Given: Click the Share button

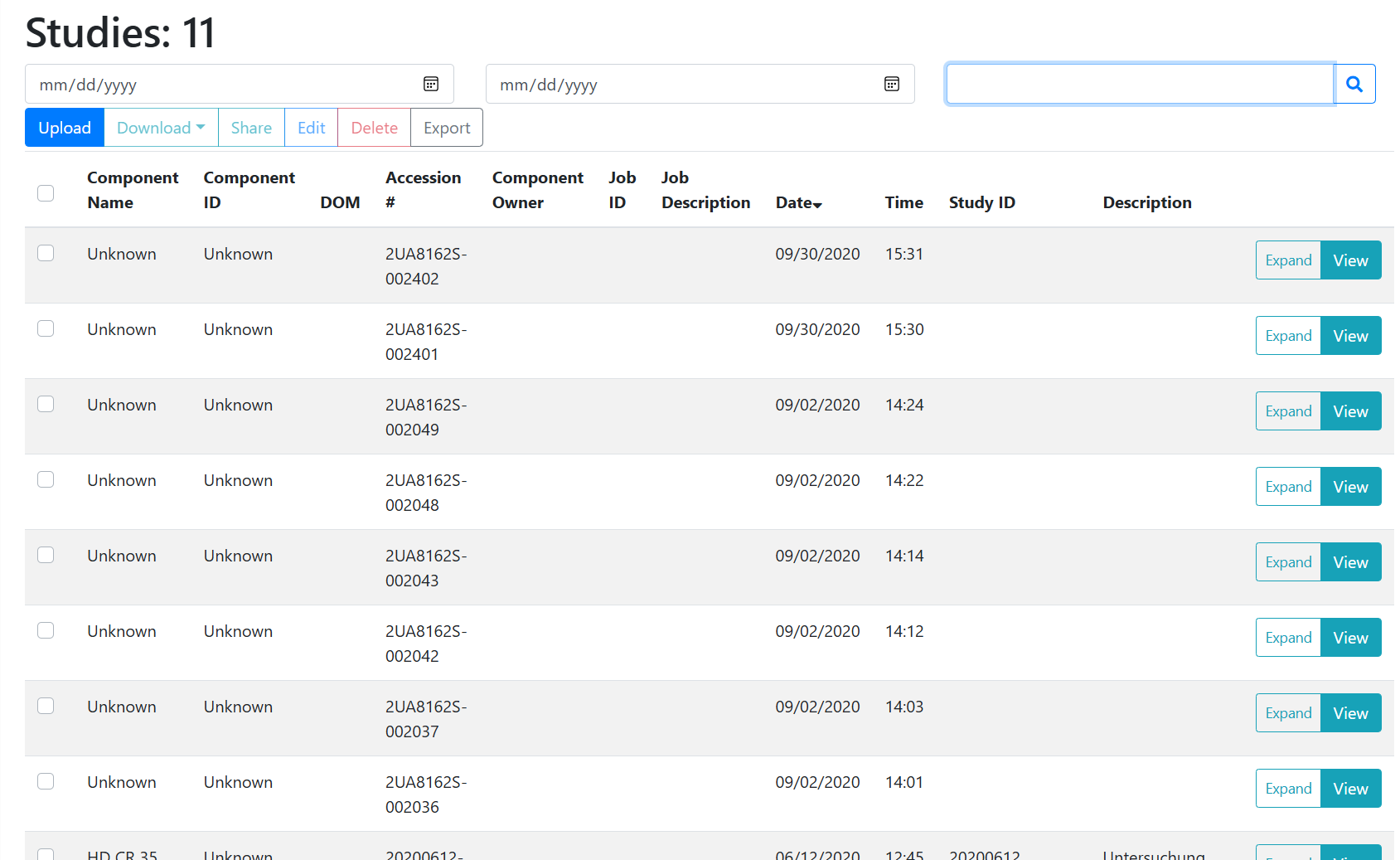Looking at the screenshot, I should [x=251, y=128].
